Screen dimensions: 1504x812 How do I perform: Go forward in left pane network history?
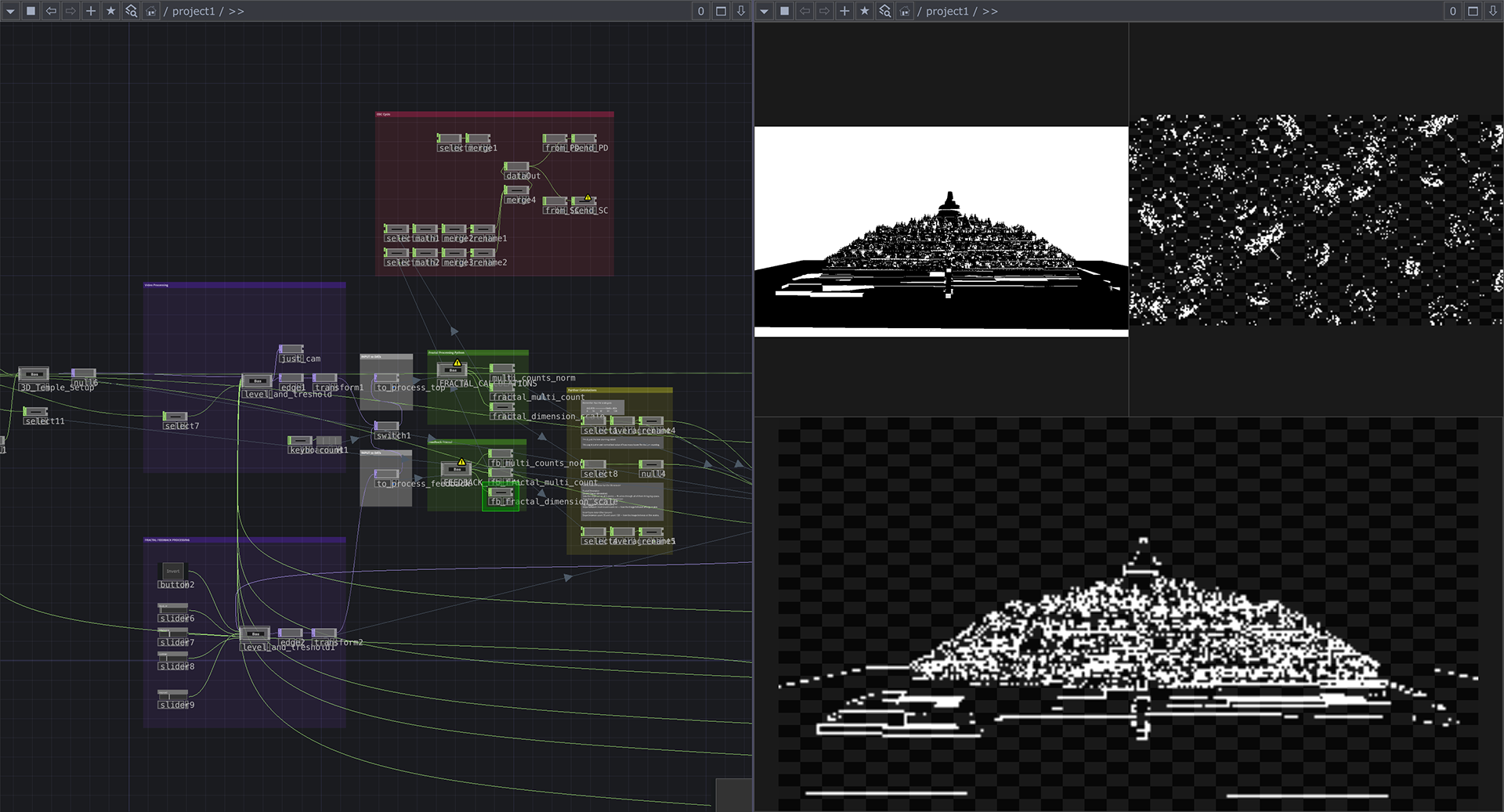70,11
